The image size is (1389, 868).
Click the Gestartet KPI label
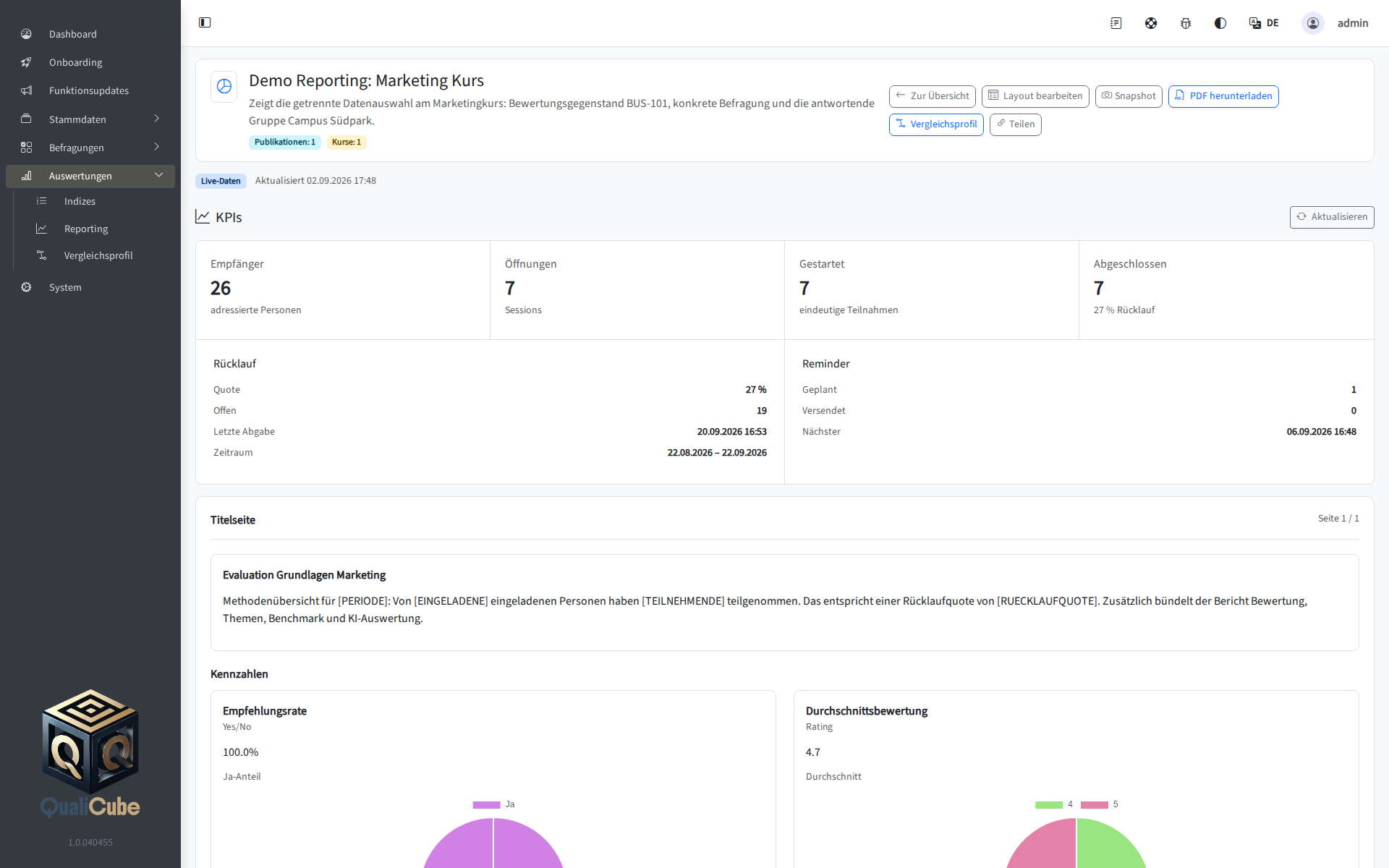[821, 264]
